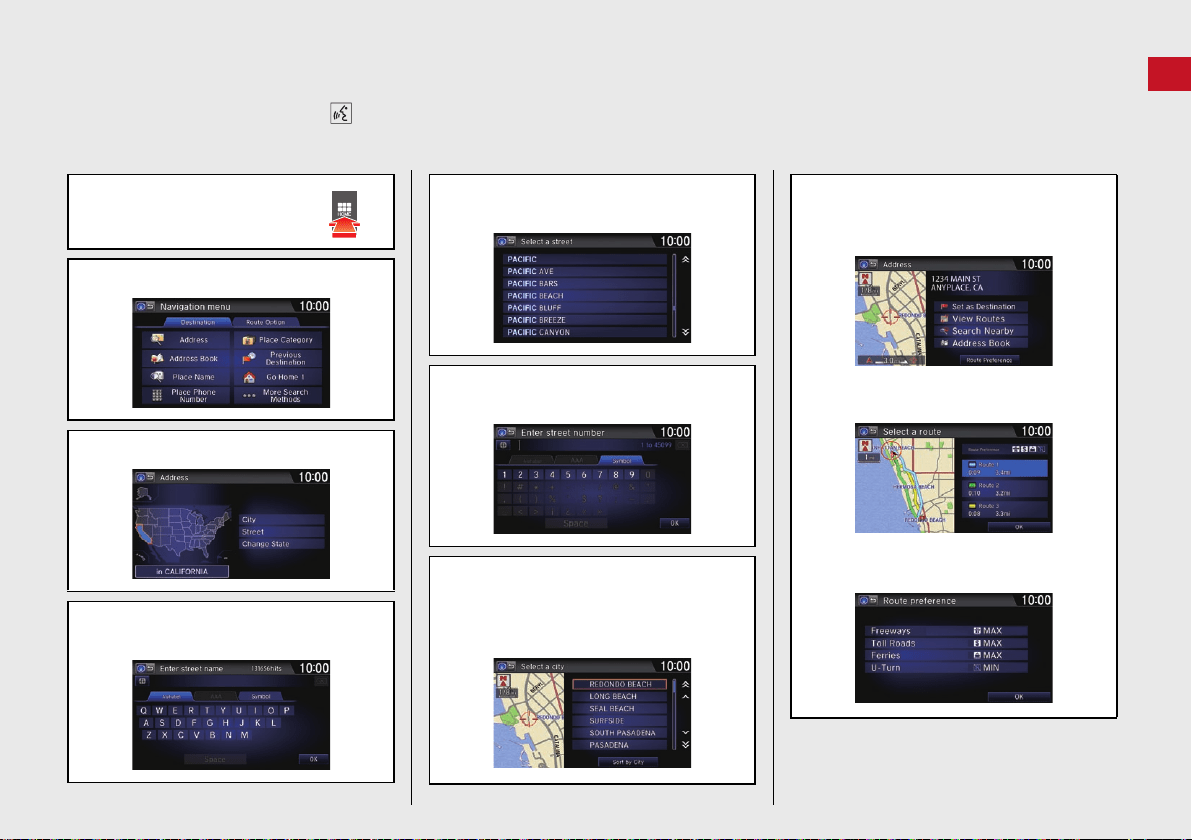Open More Search Methods option

[x=278, y=395]
